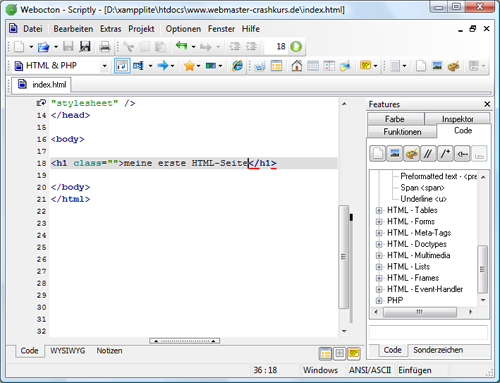500x383 pixels.
Task: Click the yellow star favorites icon
Action: (189, 66)
